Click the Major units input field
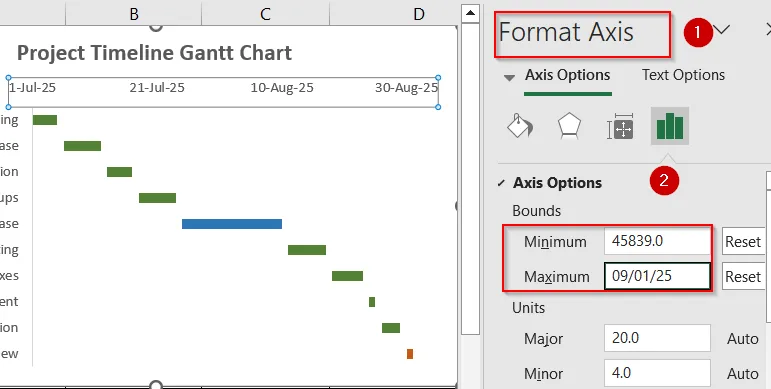 click(x=657, y=338)
